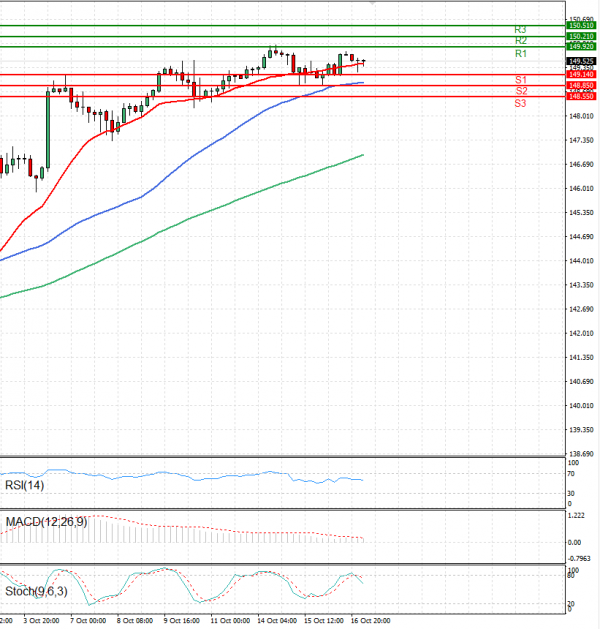Click the 146.010 price axis value
The width and height of the screenshot is (600, 629).
[581, 189]
